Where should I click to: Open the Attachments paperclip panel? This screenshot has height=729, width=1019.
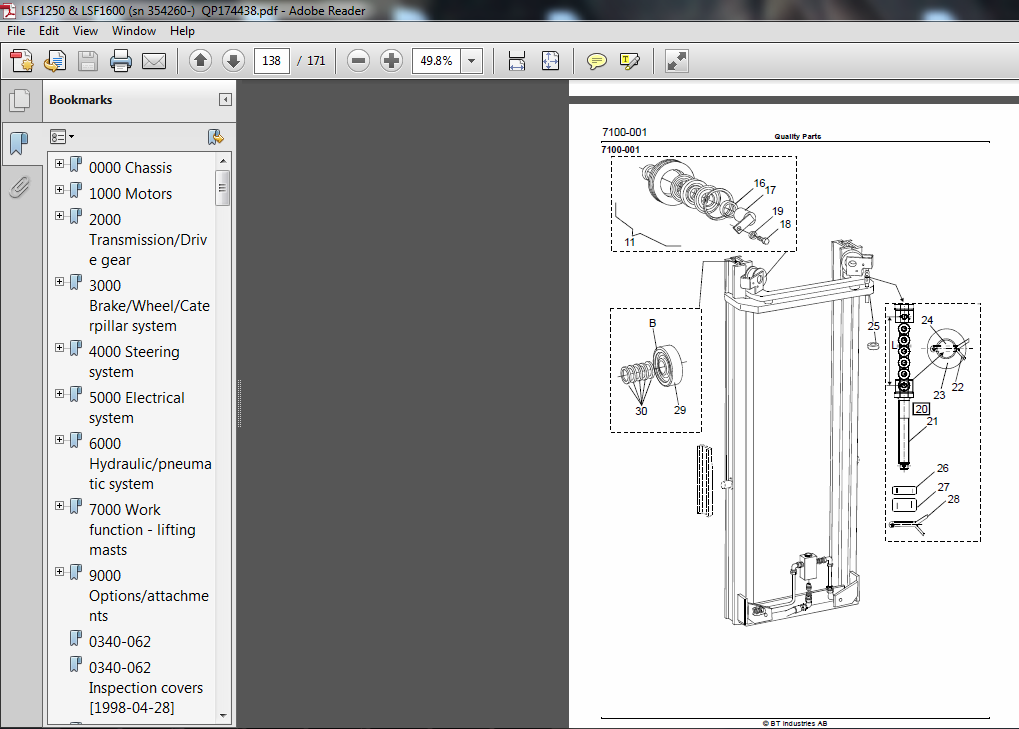tap(20, 187)
